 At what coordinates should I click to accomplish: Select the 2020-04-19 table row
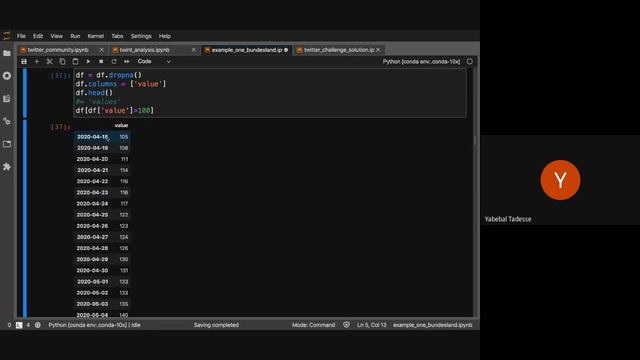[102, 148]
